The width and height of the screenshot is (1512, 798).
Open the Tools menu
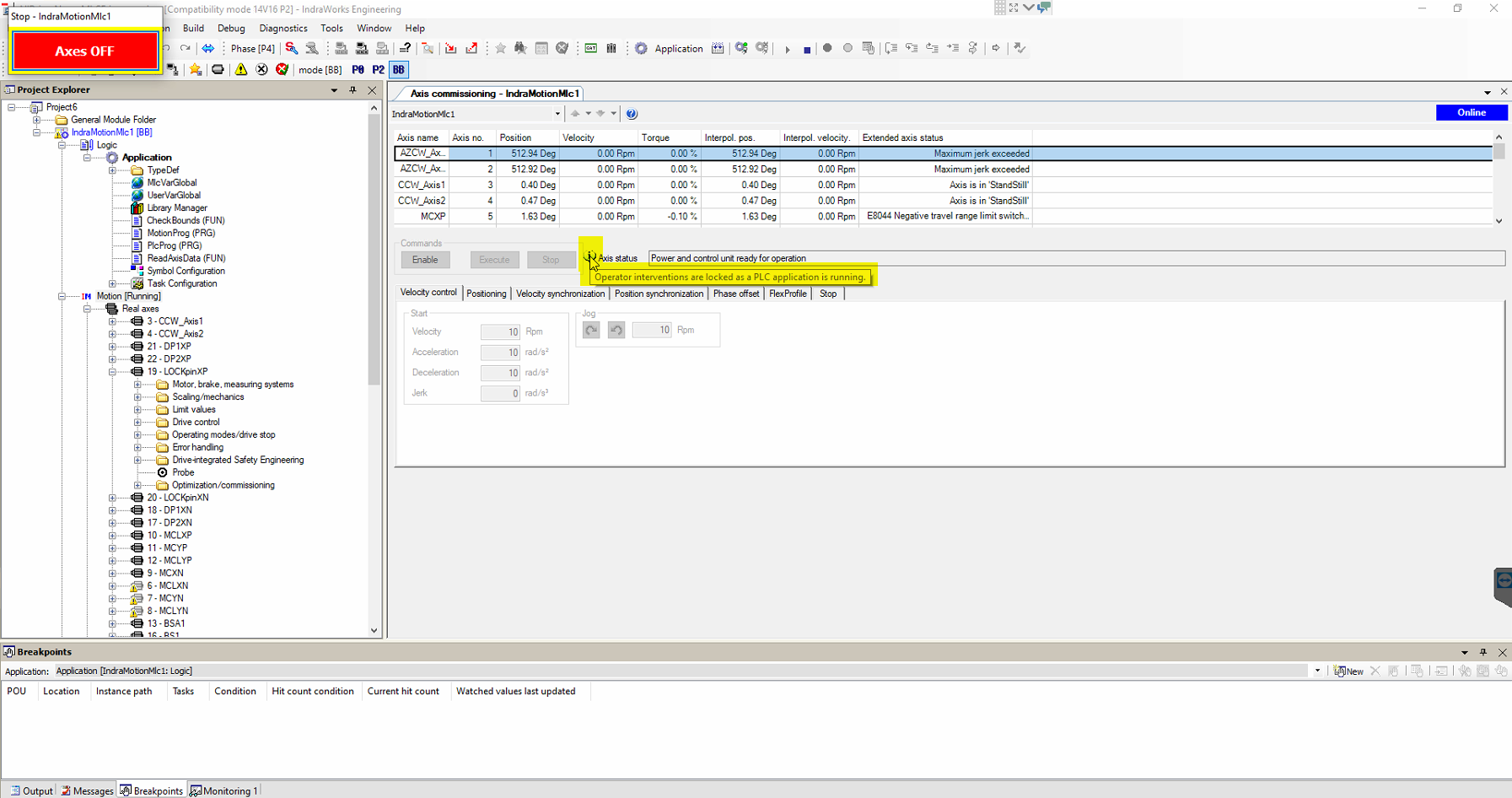pos(331,28)
